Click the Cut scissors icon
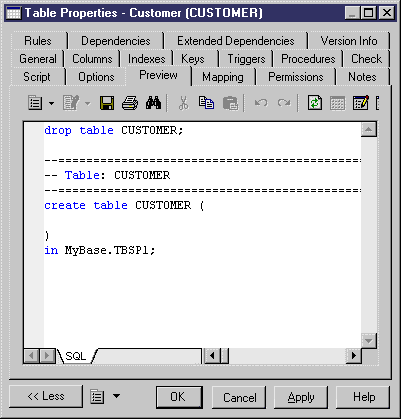Image resolution: width=401 pixels, height=419 pixels. [183, 103]
